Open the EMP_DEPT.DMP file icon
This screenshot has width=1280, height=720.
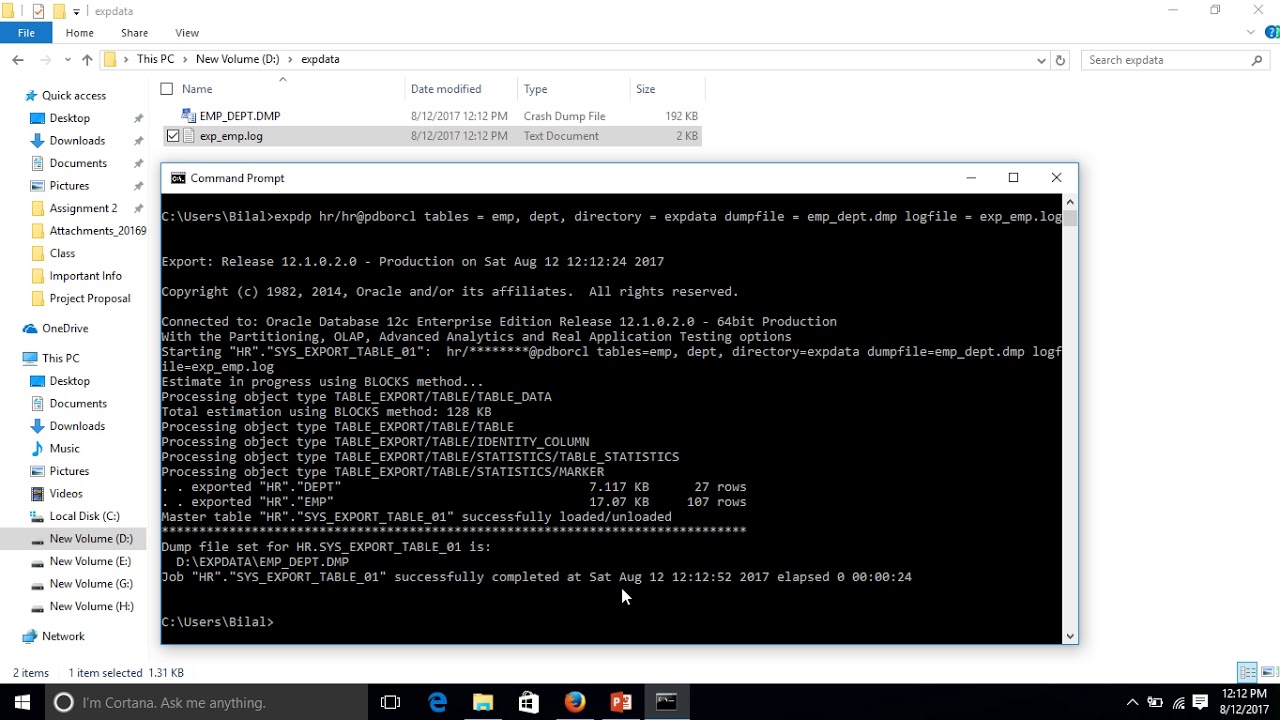(188, 116)
